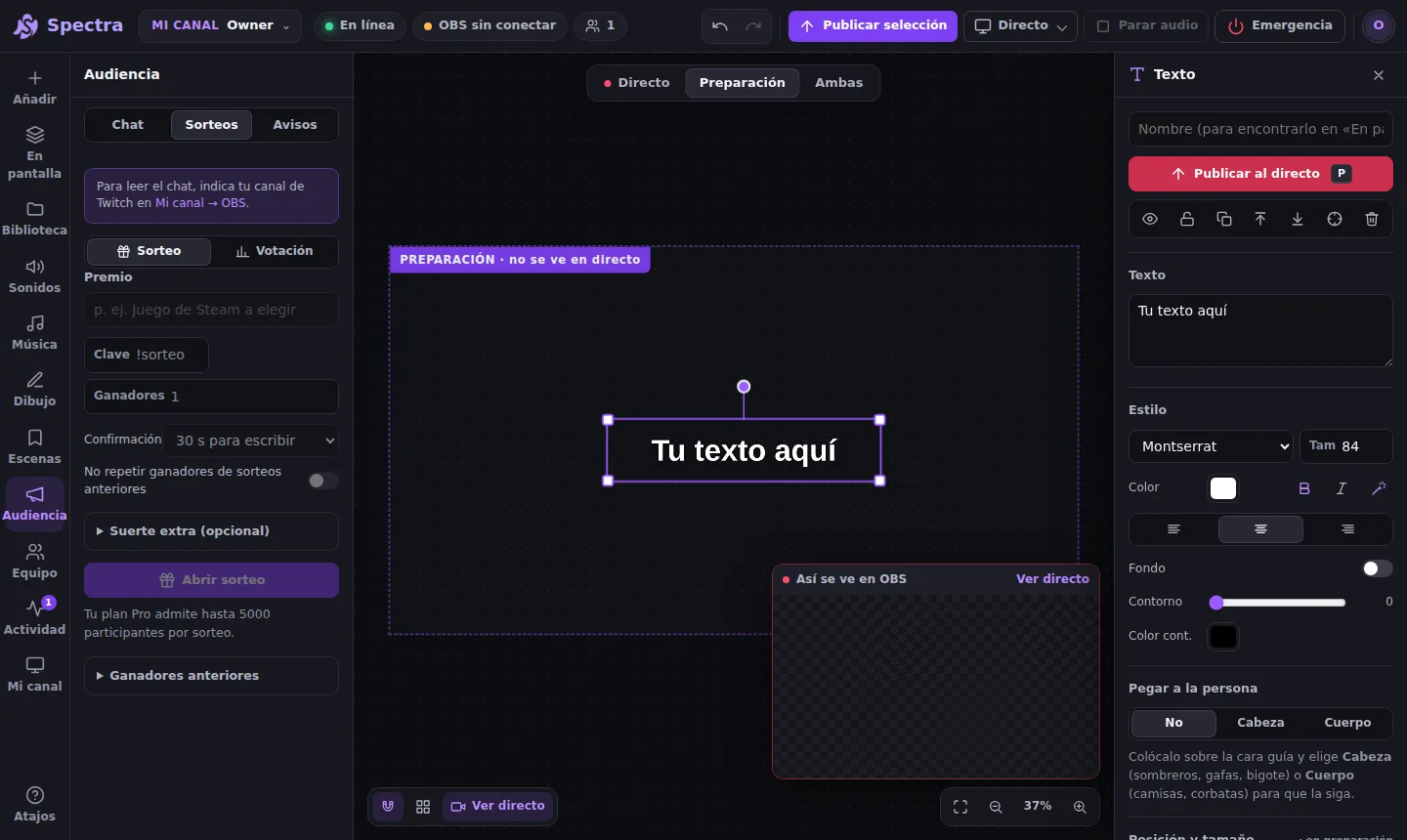Lock the selected text element

[1187, 219]
